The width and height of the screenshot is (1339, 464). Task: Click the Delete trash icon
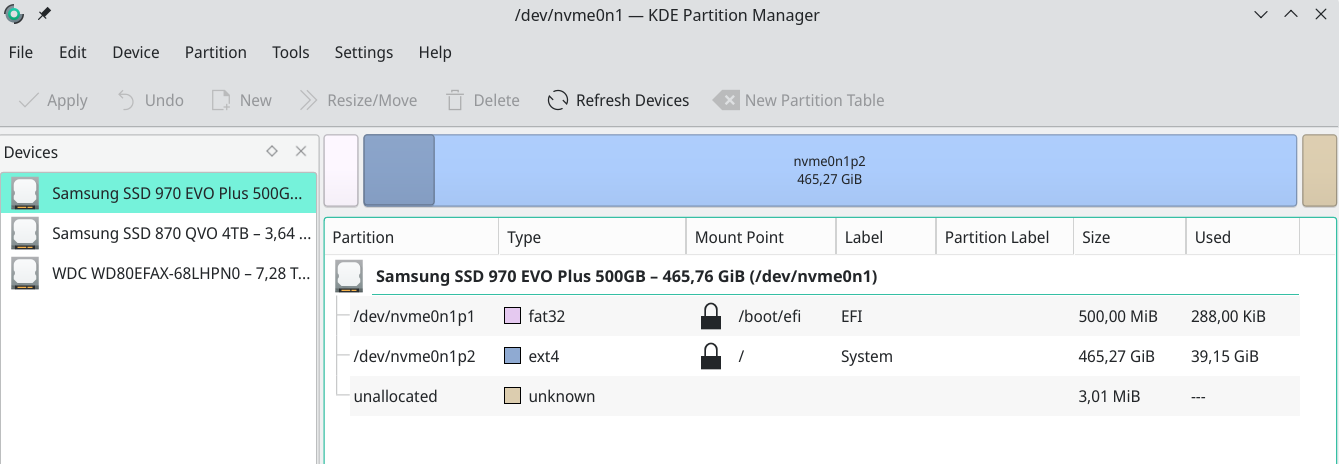pyautogui.click(x=455, y=100)
